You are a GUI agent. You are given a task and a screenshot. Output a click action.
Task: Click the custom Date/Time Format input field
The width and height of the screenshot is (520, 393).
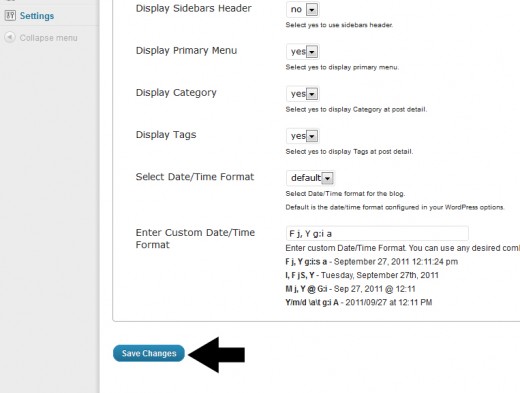pyautogui.click(x=377, y=233)
